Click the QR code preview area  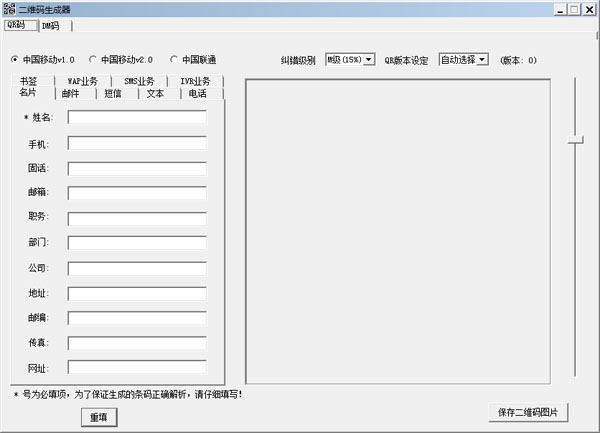pyautogui.click(x=398, y=231)
